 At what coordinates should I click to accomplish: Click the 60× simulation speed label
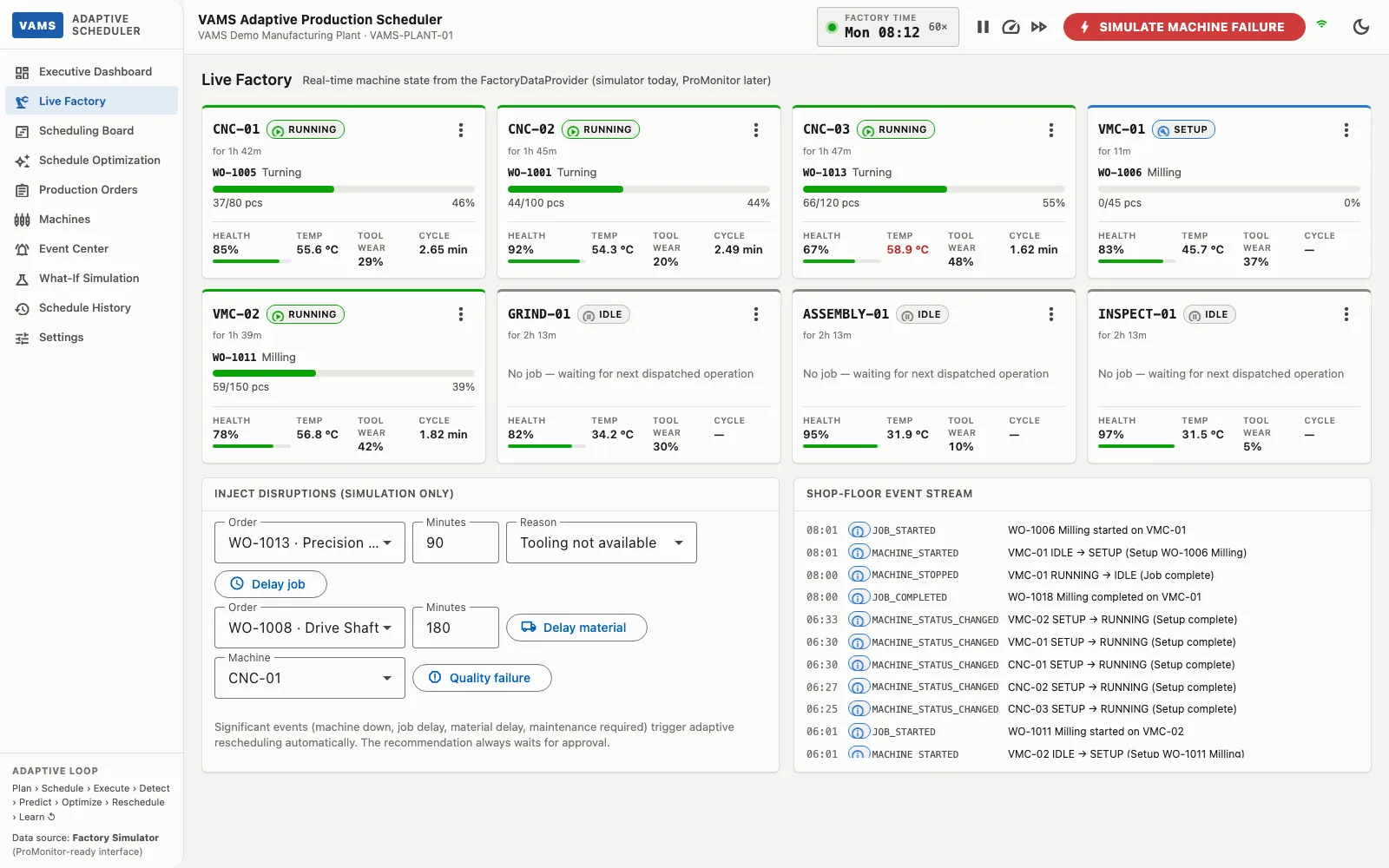click(x=938, y=27)
